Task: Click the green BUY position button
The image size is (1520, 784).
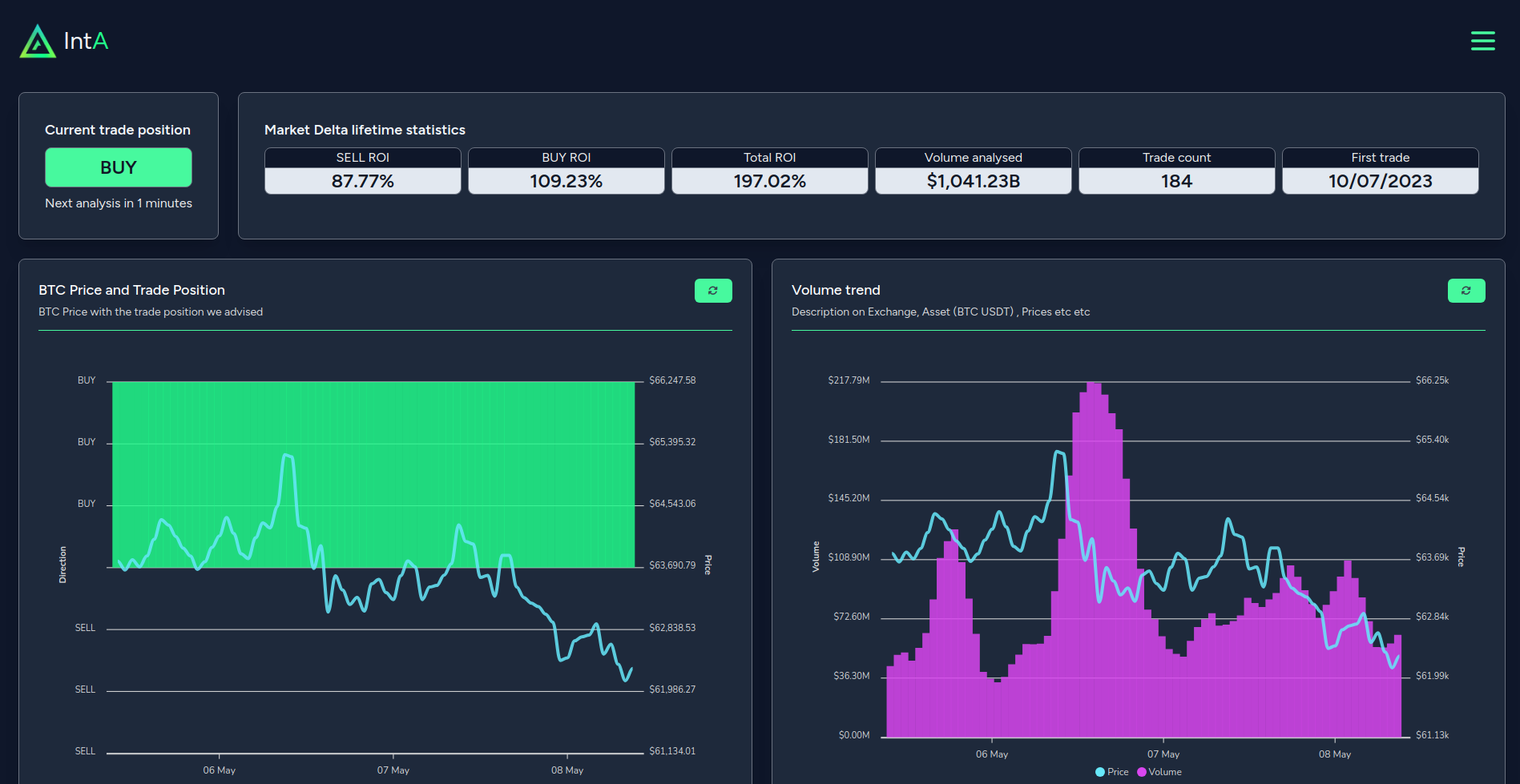Action: tap(119, 167)
